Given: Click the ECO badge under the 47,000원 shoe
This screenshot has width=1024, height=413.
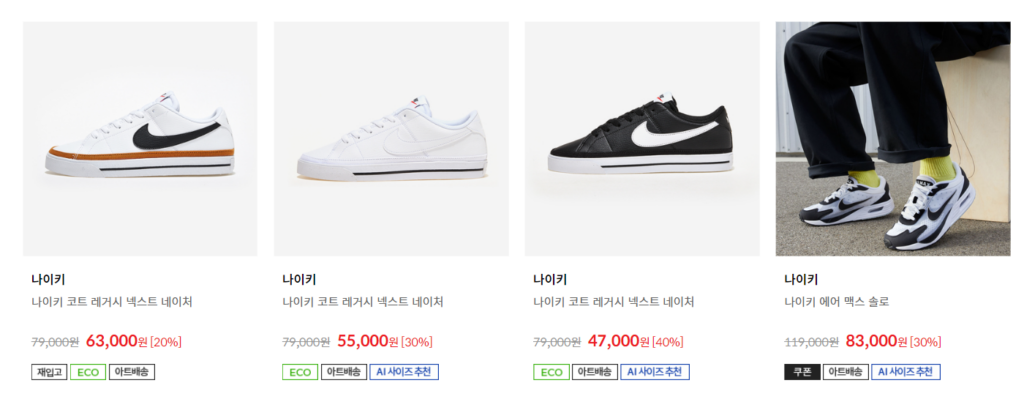Looking at the screenshot, I should coord(551,372).
